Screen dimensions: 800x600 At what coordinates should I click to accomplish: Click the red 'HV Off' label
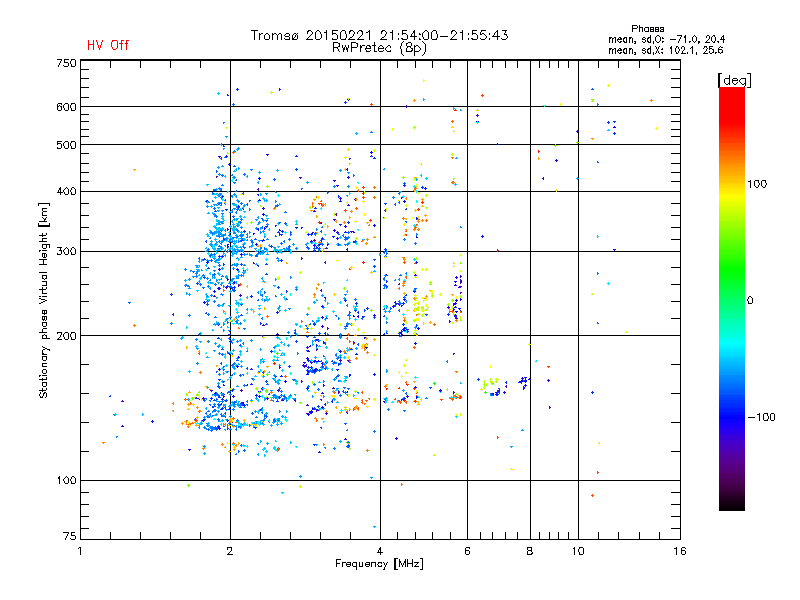[108, 45]
